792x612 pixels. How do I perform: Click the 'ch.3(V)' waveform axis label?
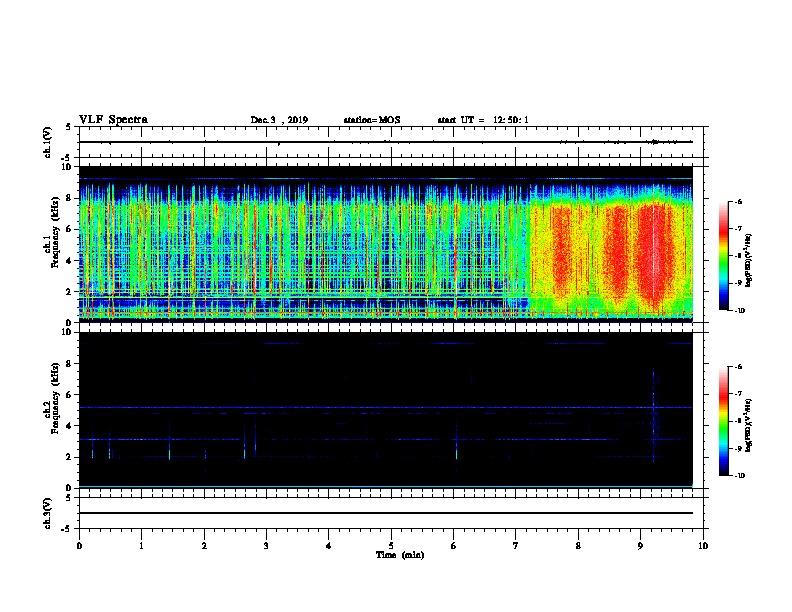click(x=47, y=513)
